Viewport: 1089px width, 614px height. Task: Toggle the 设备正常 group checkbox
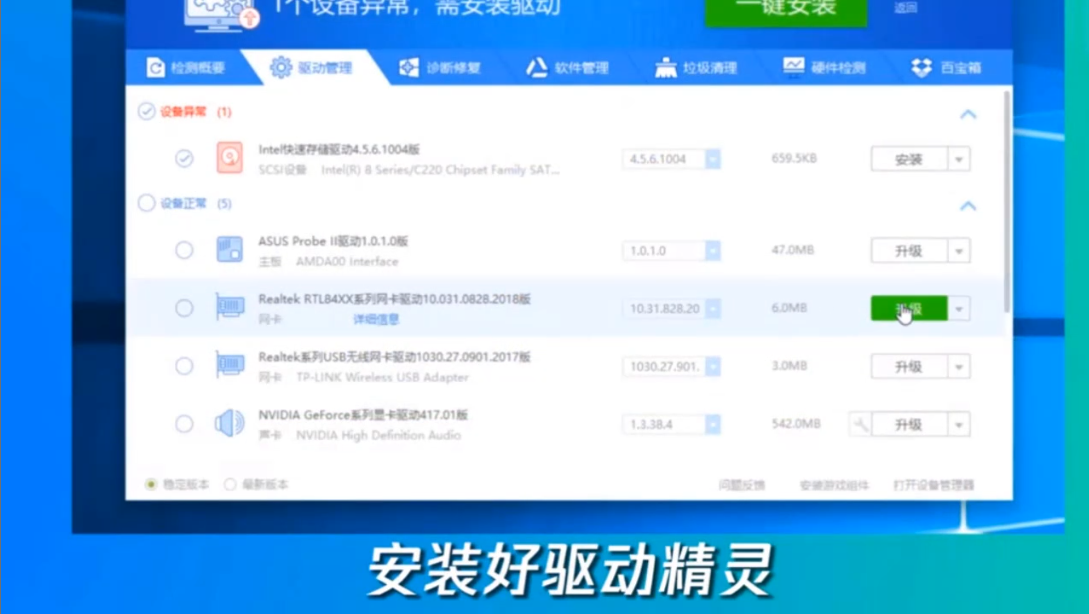coord(147,203)
